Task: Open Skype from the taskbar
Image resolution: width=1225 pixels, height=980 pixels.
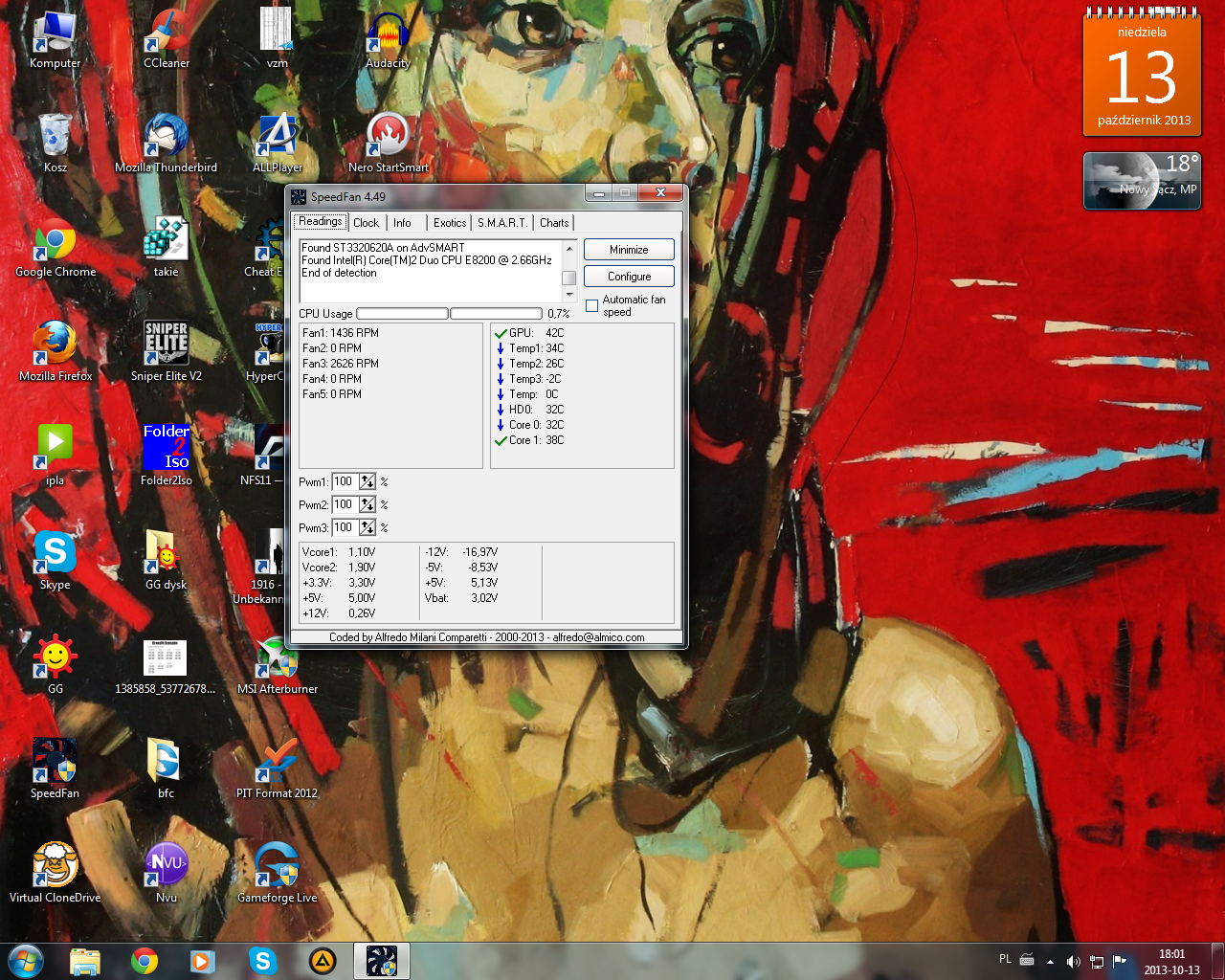Action: pyautogui.click(x=262, y=960)
